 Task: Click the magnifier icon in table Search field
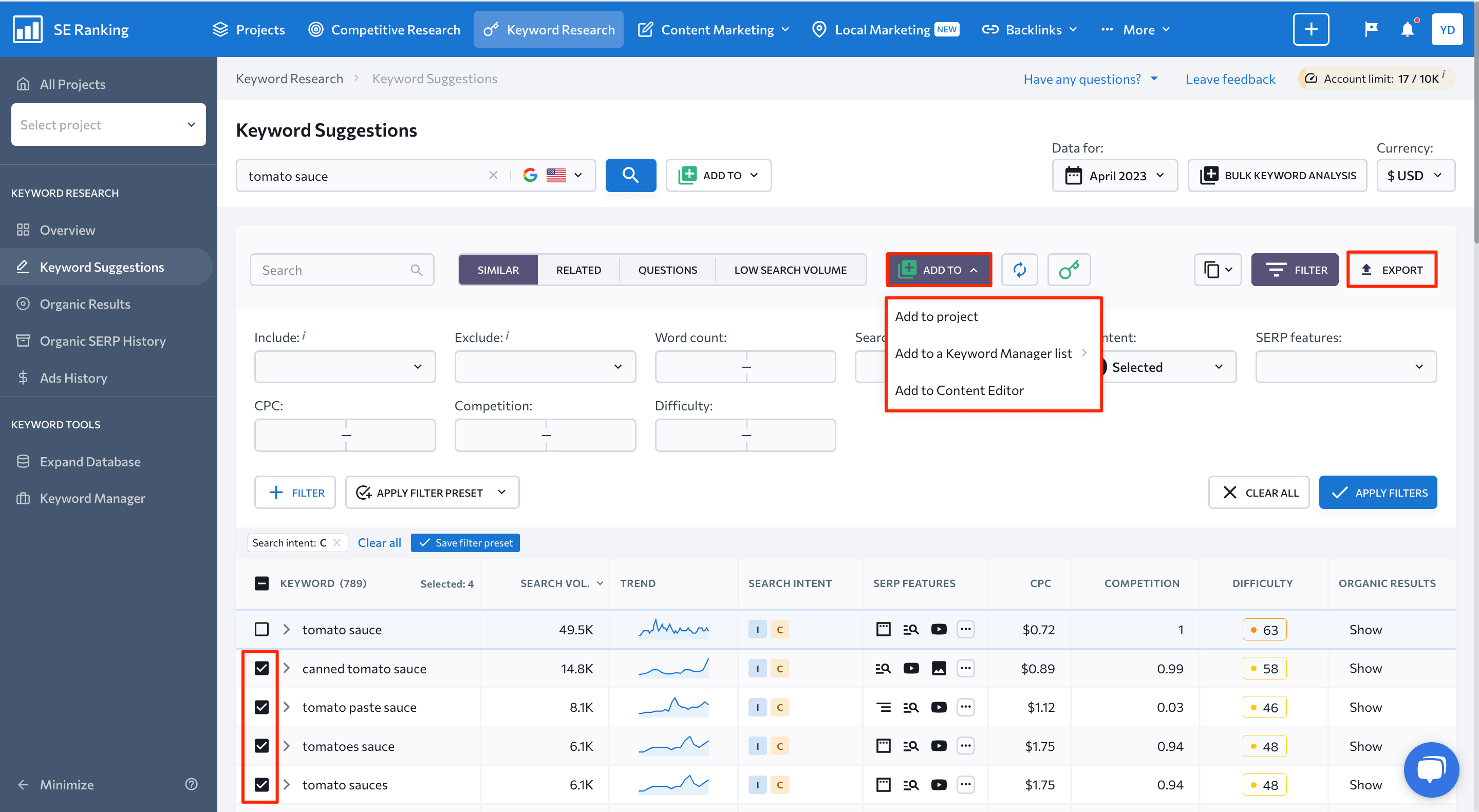pyautogui.click(x=416, y=270)
